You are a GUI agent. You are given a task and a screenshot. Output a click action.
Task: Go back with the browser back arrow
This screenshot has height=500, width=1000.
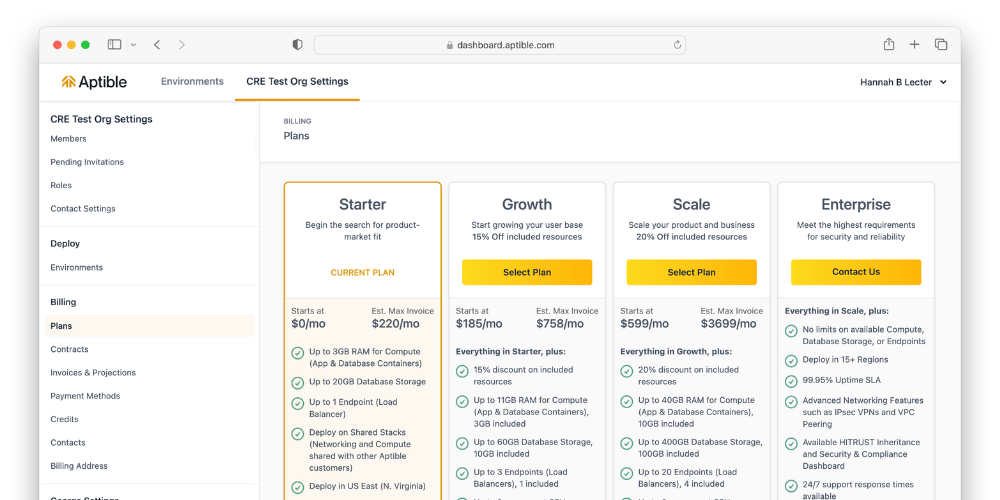coord(157,45)
